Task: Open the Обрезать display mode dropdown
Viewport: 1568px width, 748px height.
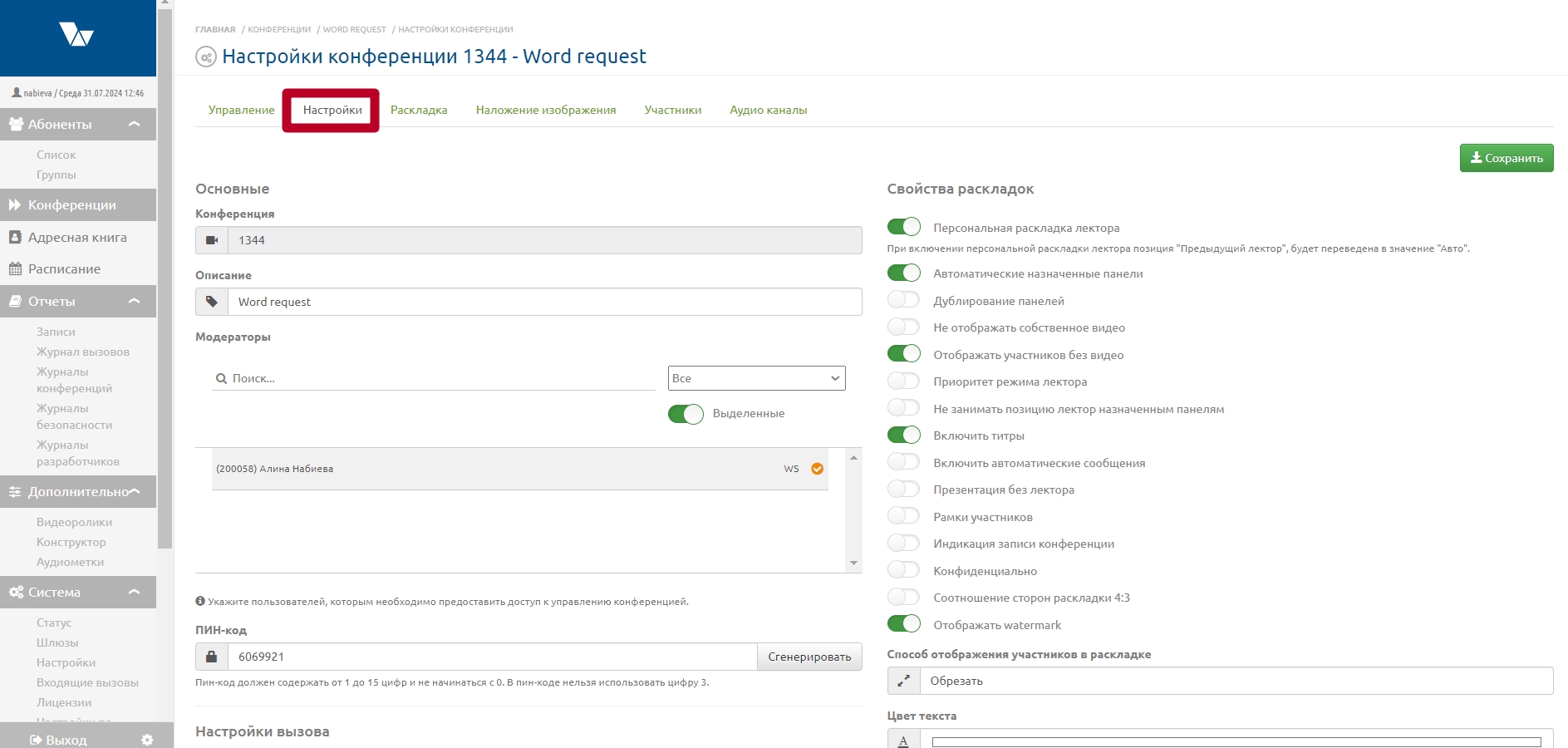Action: click(1236, 681)
